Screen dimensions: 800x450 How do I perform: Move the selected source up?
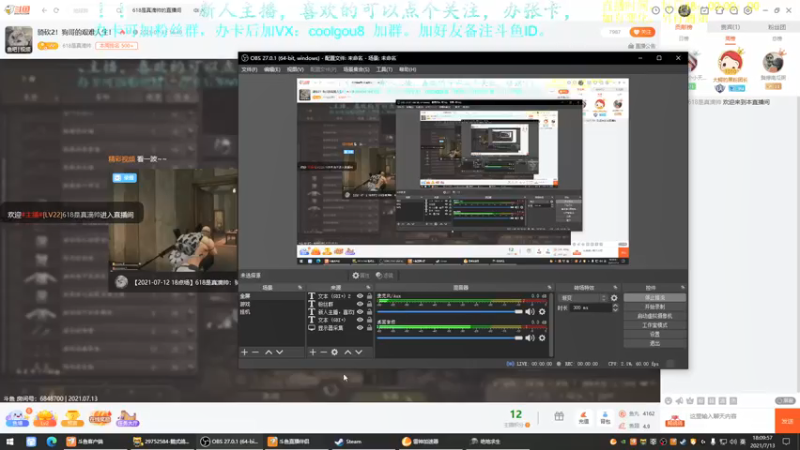tap(348, 352)
